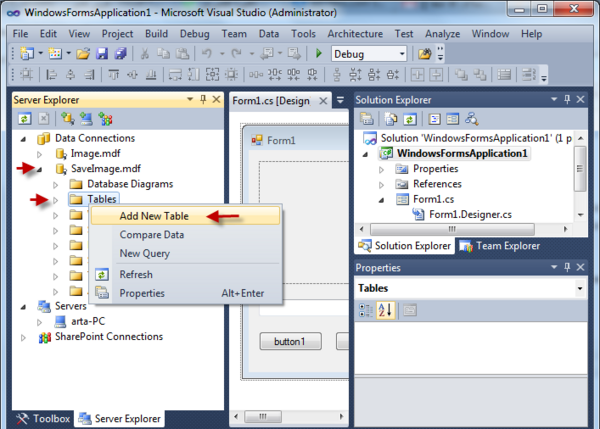The image size is (600, 429).
Task: Choose Refresh from context menu
Action: coord(186,274)
